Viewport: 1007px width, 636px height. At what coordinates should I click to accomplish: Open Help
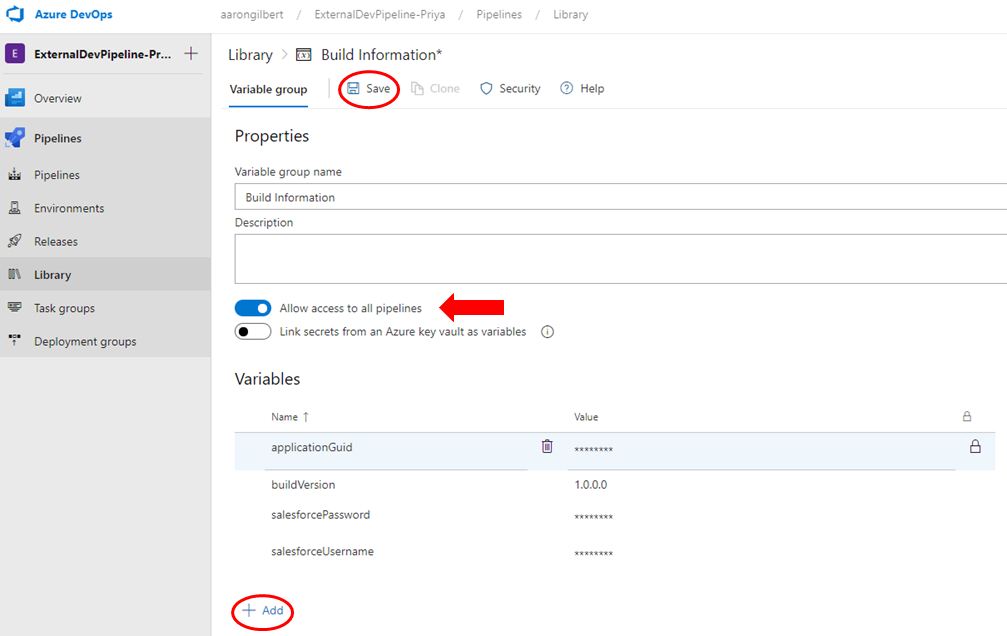(582, 89)
